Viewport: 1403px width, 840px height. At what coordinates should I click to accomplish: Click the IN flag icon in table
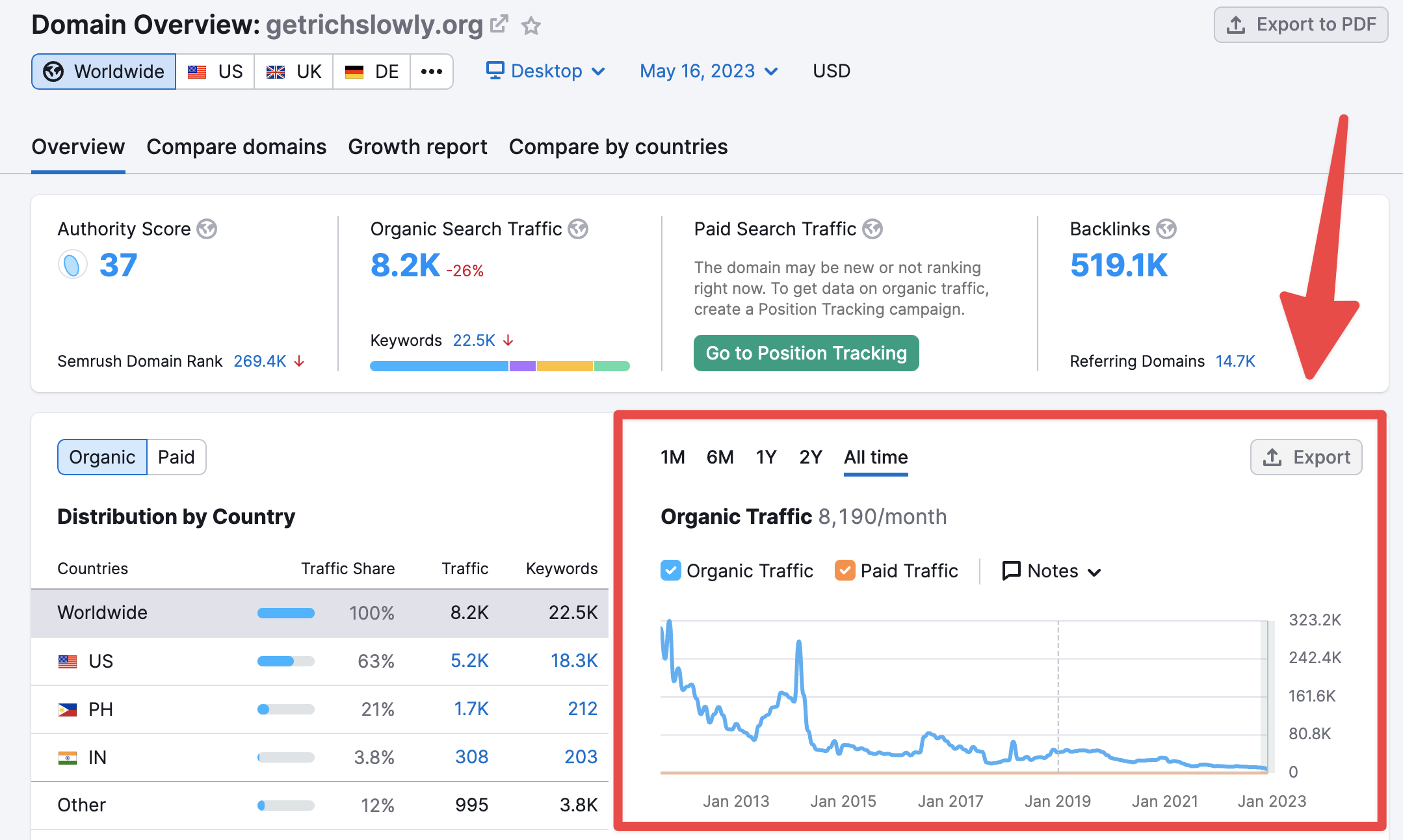click(x=68, y=757)
